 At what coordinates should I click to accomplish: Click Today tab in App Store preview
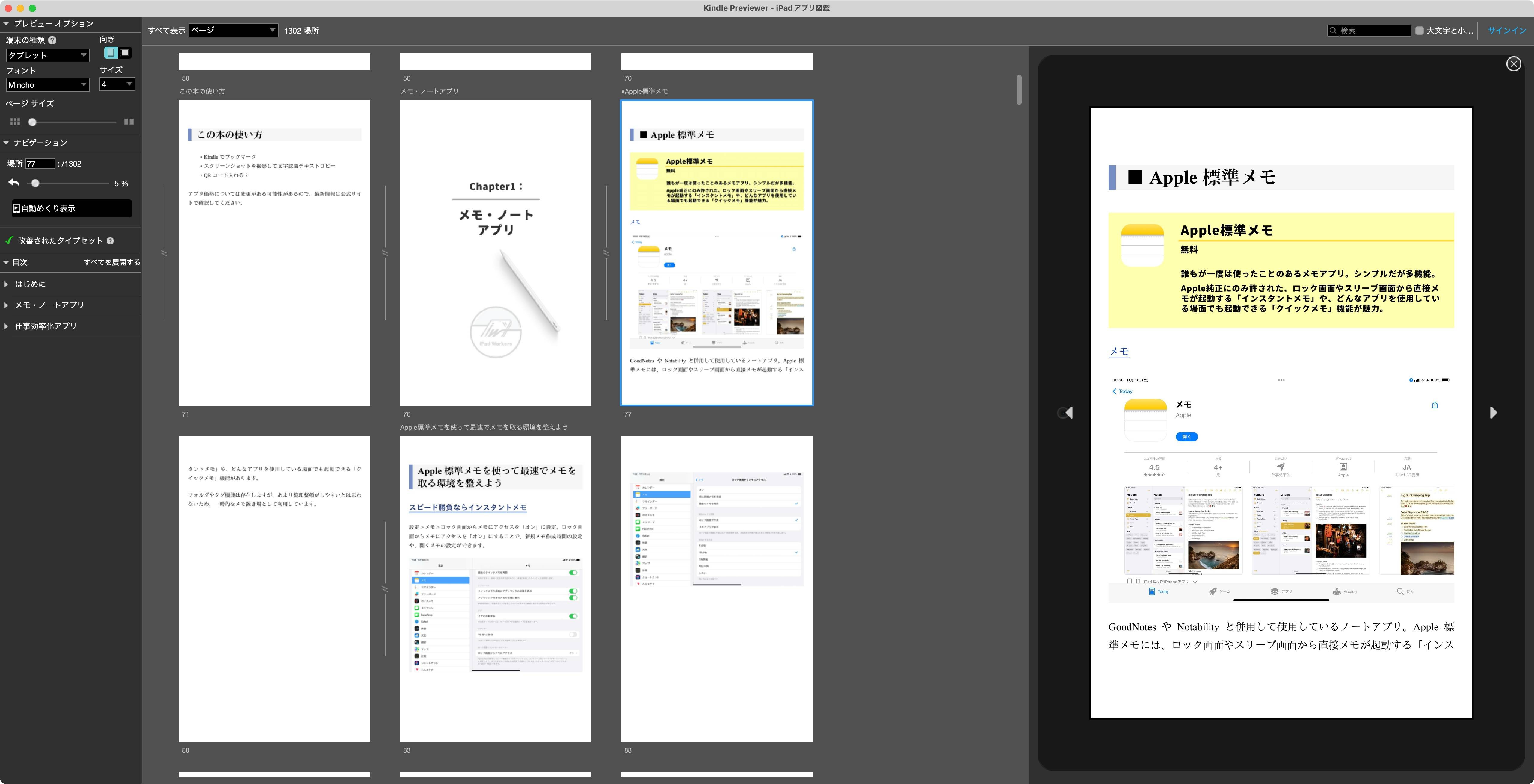click(1158, 591)
